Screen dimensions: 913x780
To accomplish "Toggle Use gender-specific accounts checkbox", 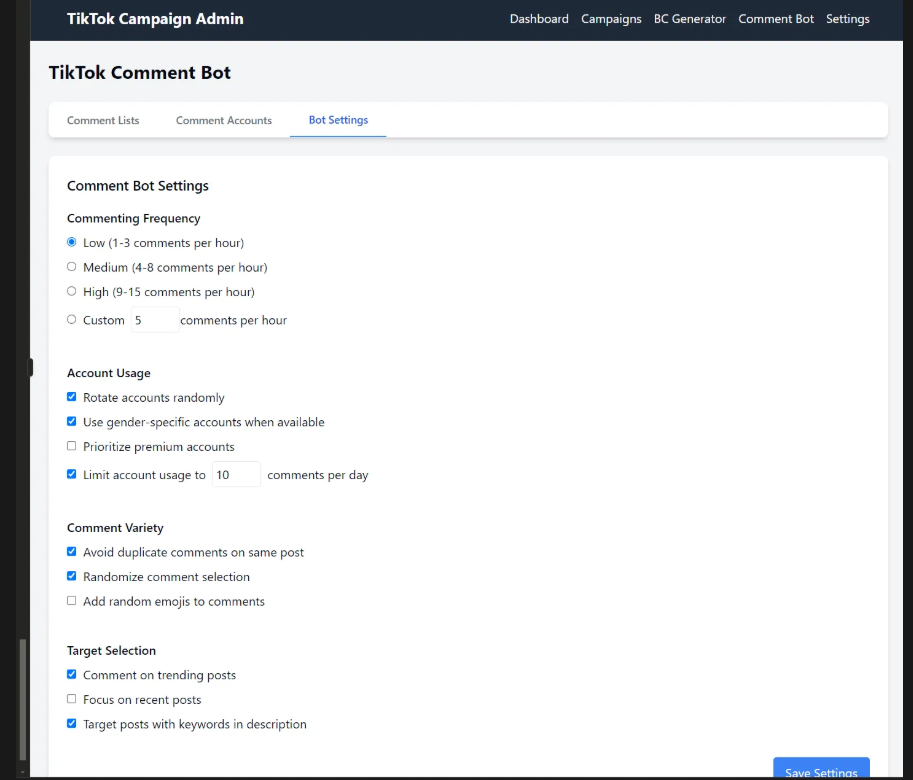I will (72, 422).
